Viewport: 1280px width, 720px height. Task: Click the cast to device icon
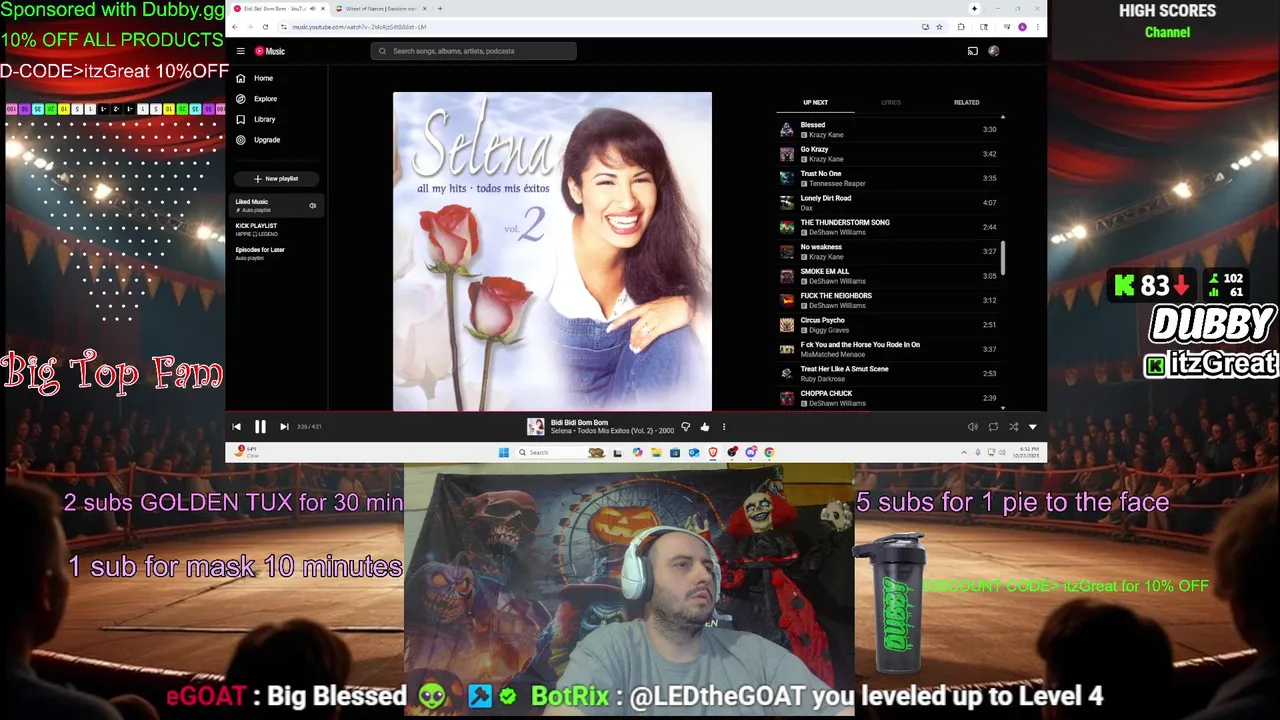(x=972, y=51)
